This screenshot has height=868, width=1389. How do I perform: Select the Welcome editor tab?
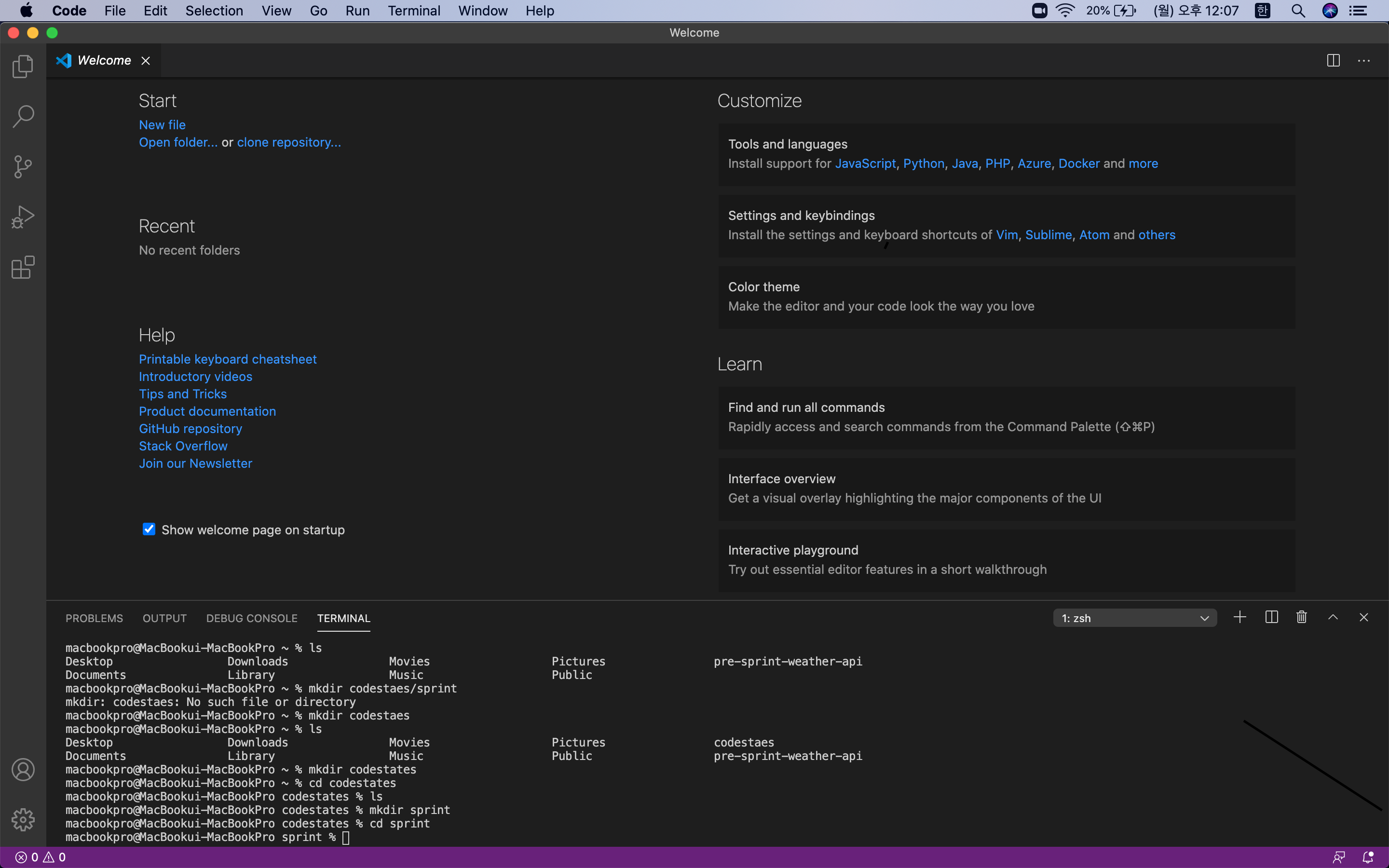point(104,60)
